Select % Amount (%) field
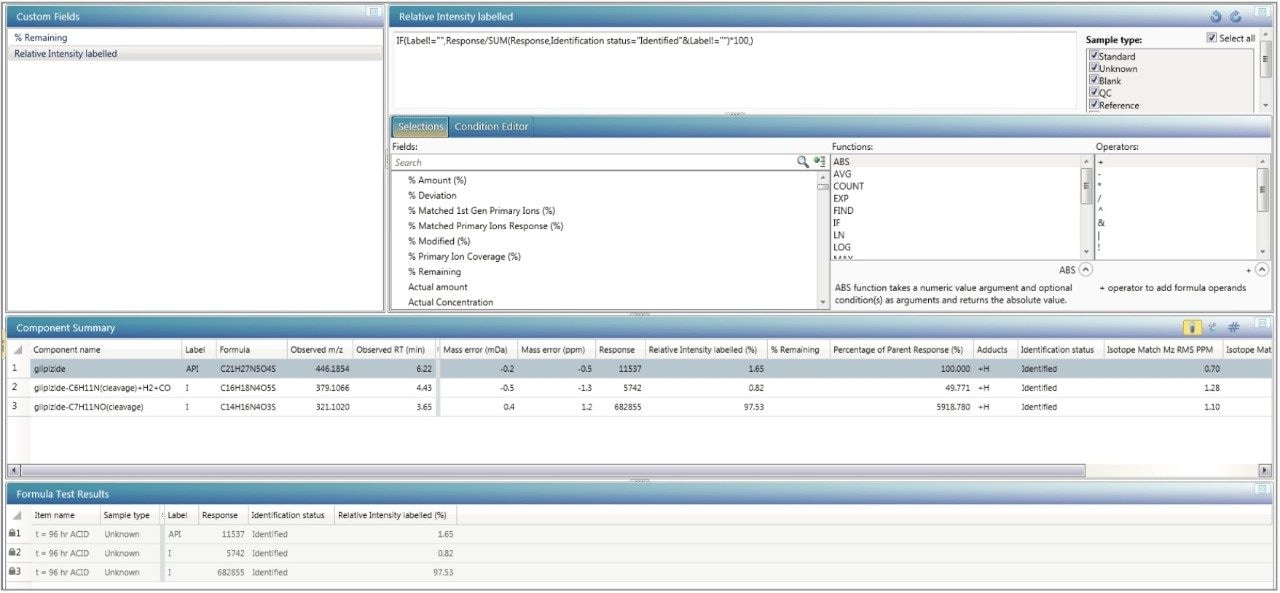Viewport: 1280px width, 593px height. pos(437,180)
